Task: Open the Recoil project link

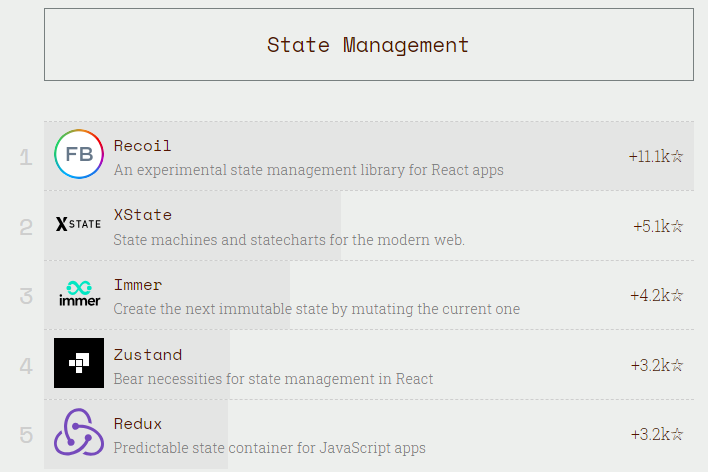Action: click(x=143, y=146)
